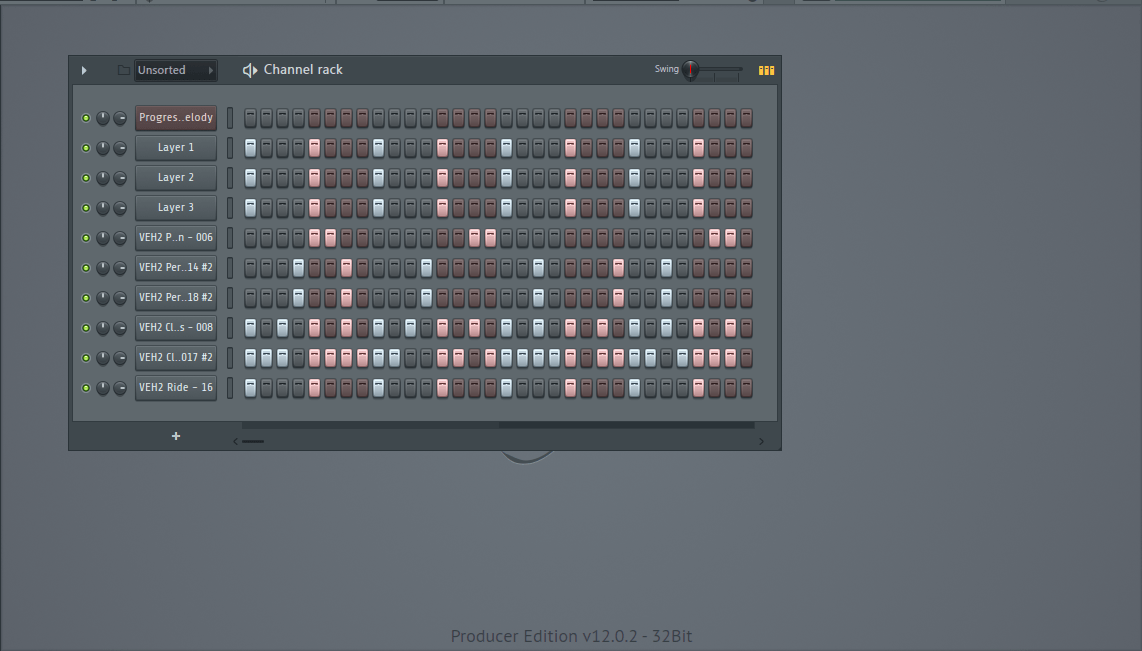Enable the first step of Progres..elody
This screenshot has width=1142, height=651.
(x=250, y=118)
